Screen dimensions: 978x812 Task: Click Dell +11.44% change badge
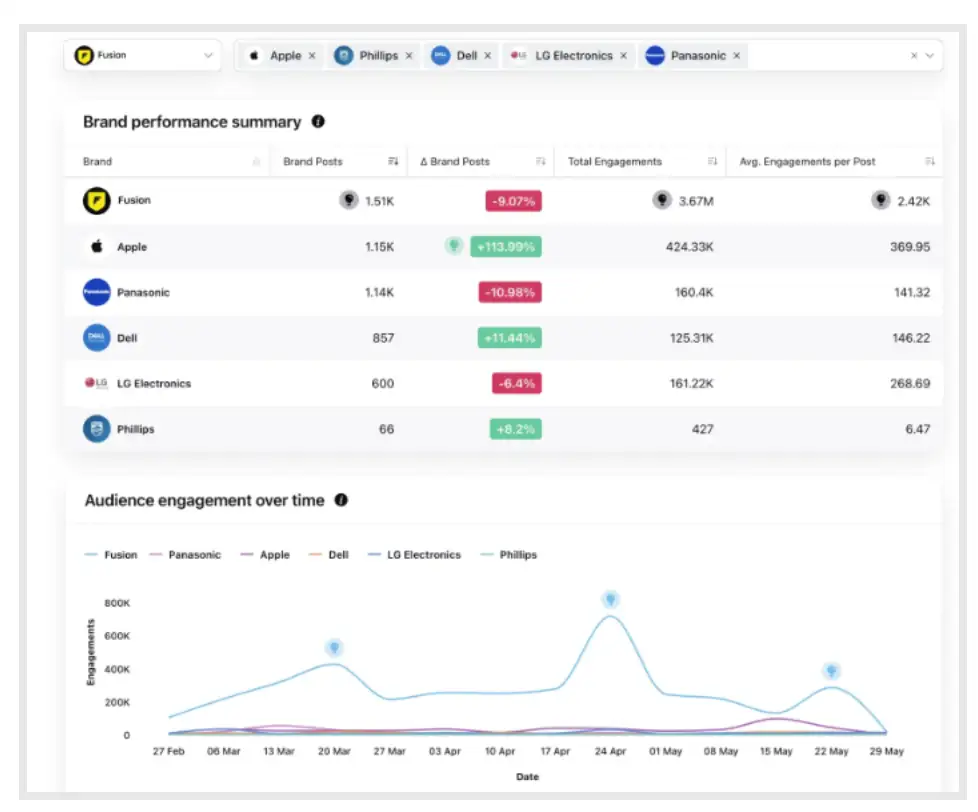click(510, 337)
